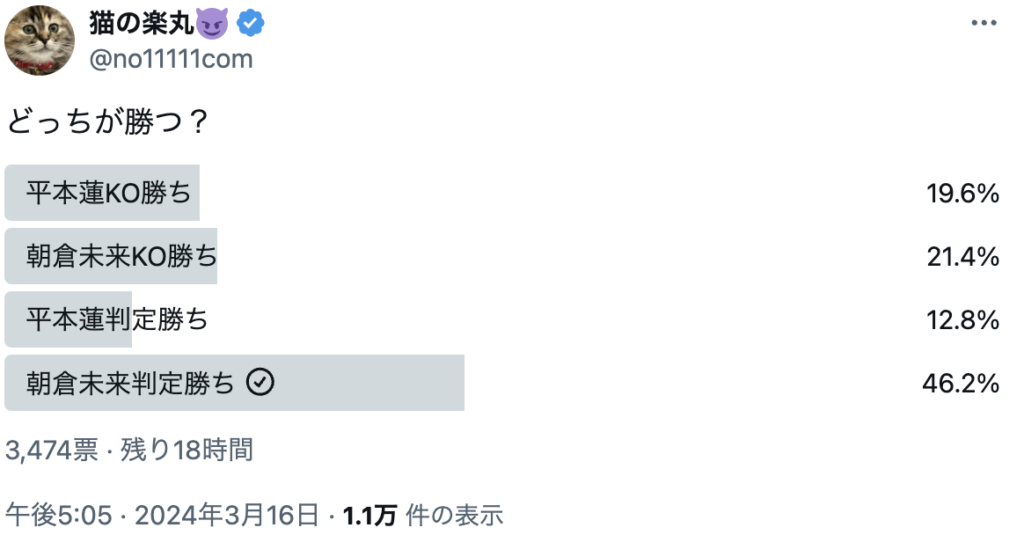The width and height of the screenshot is (1024, 535).
Task: Open the timestamp 午後5:05 · 2024年3月16日
Action: point(163,515)
